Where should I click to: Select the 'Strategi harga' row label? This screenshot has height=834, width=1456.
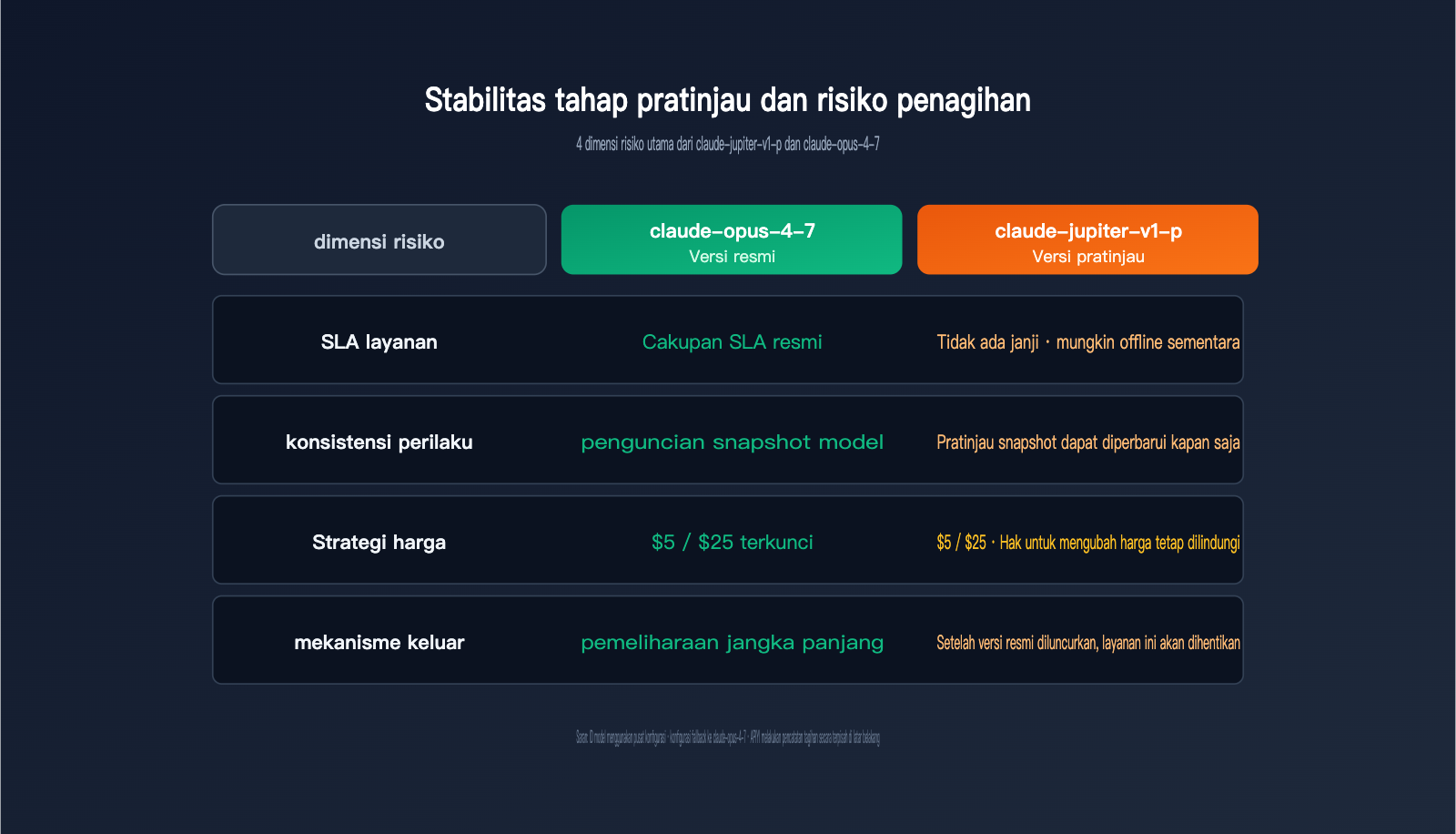click(379, 543)
